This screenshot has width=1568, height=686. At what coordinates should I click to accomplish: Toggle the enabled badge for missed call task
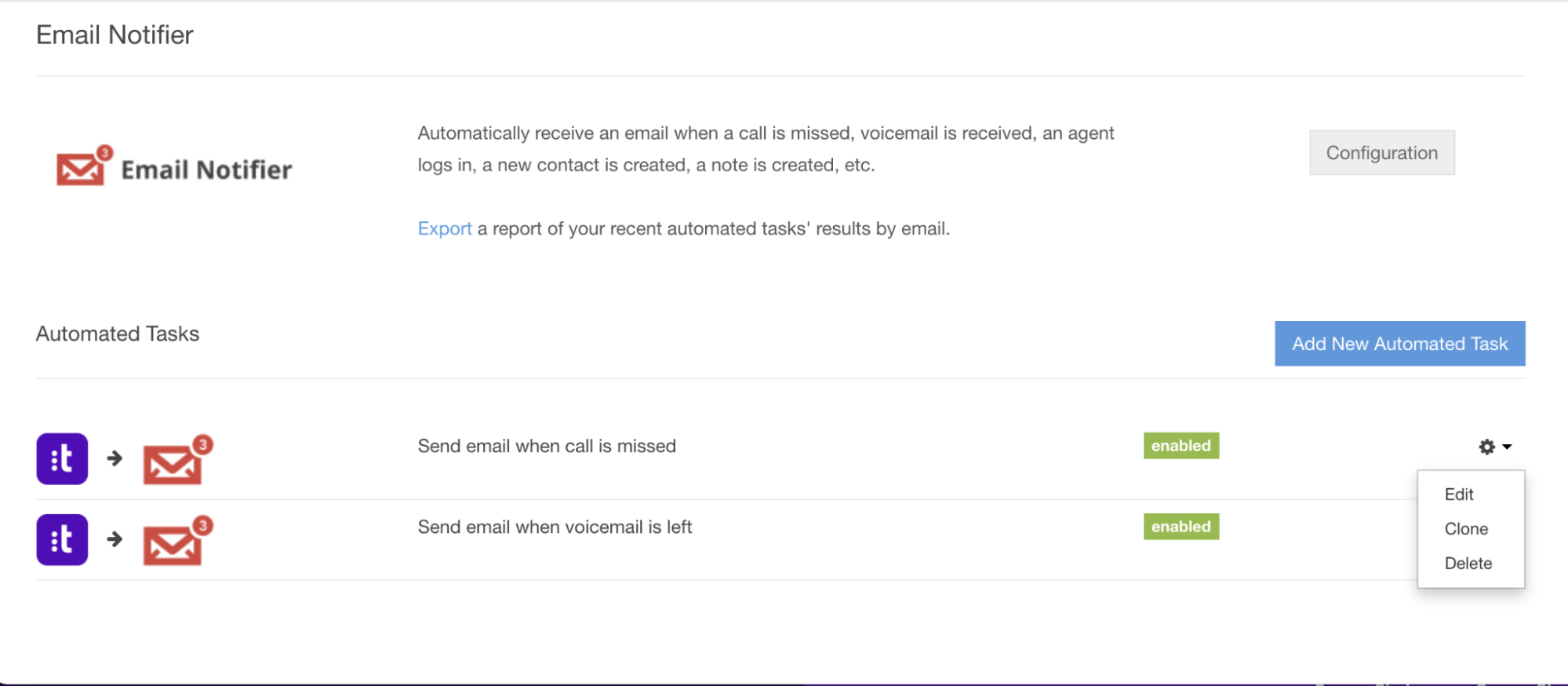pyautogui.click(x=1181, y=446)
